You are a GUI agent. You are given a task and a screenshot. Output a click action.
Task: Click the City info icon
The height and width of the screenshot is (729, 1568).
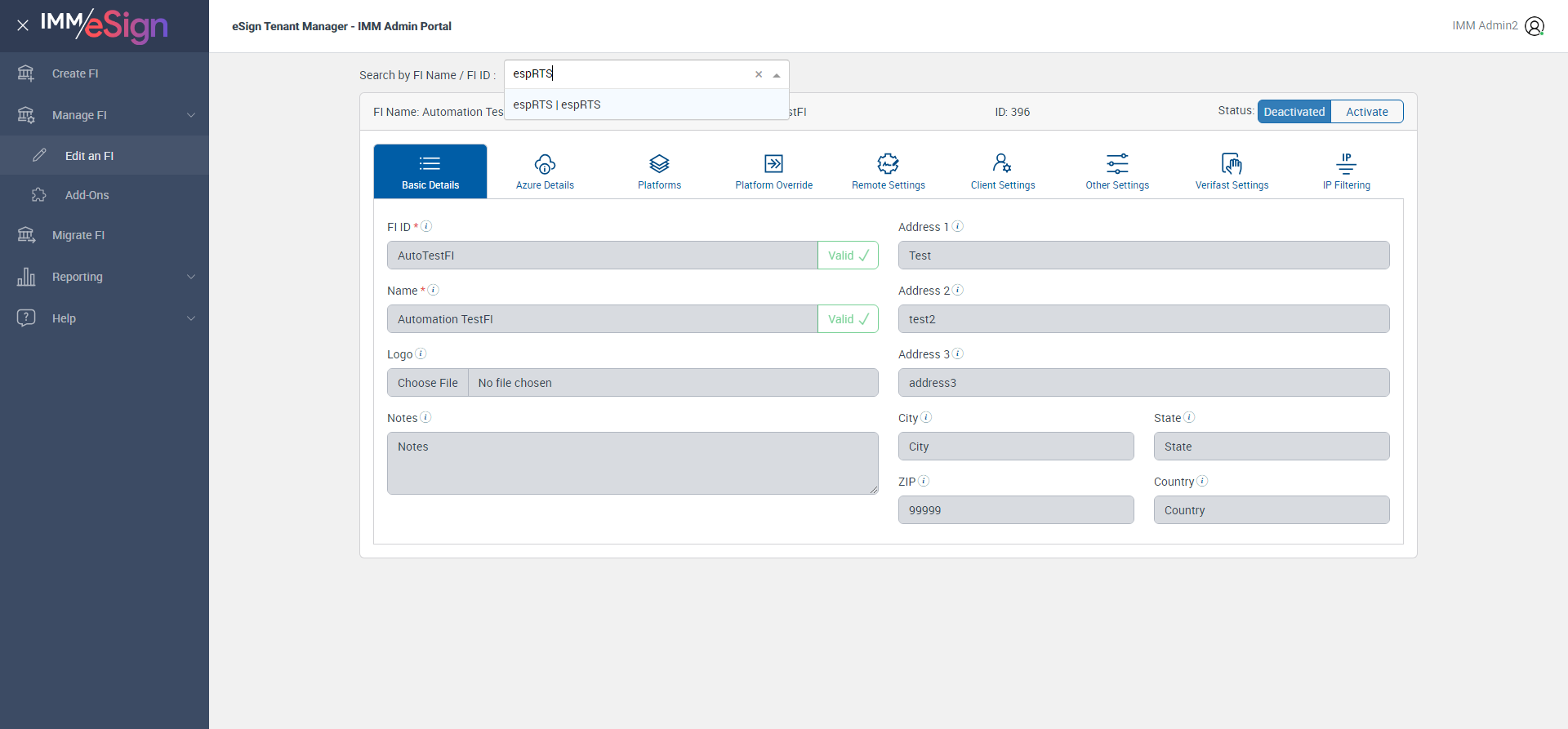tap(926, 417)
